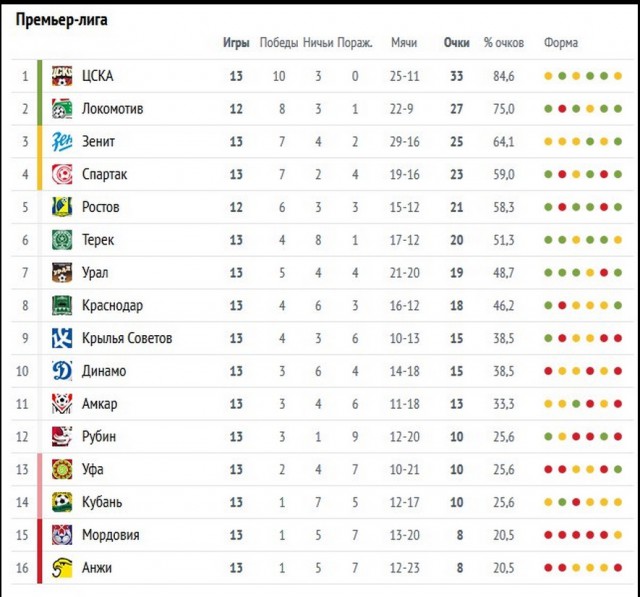Select the Кубань team logo
The width and height of the screenshot is (640, 597).
click(62, 502)
